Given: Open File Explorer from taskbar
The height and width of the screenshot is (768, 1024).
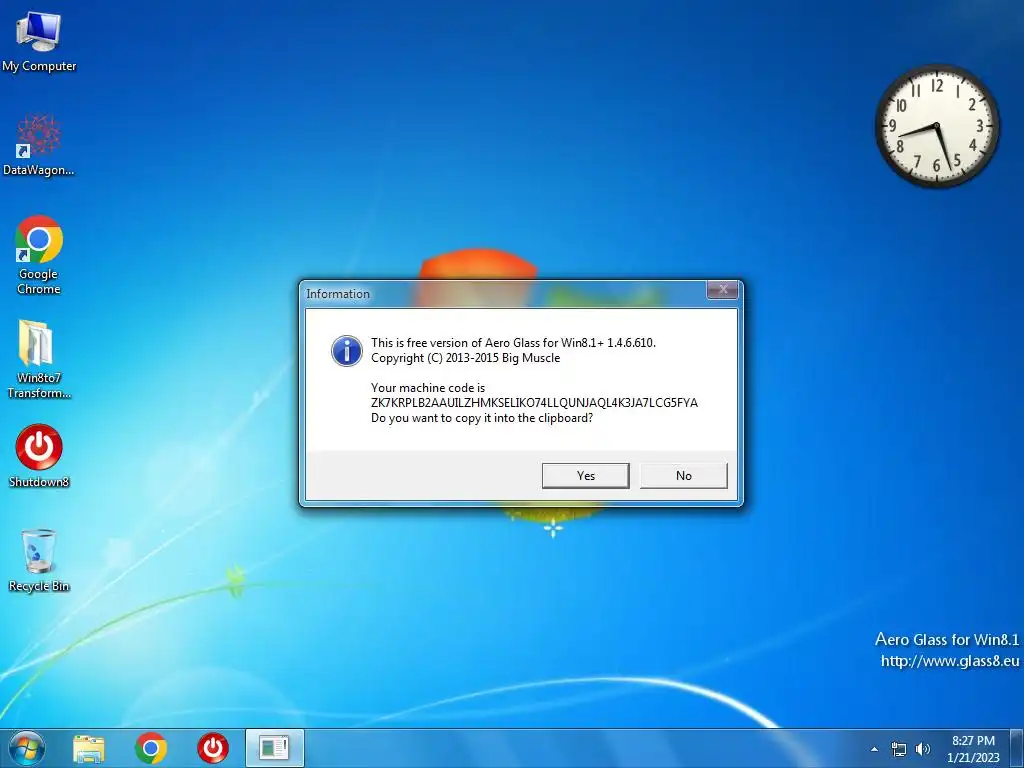Looking at the screenshot, I should coord(89,748).
